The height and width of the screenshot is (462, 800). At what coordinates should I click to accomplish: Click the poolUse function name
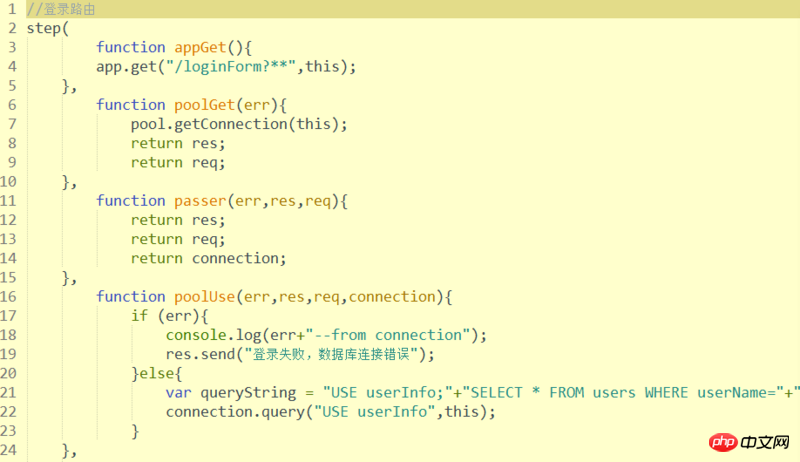tap(205, 297)
